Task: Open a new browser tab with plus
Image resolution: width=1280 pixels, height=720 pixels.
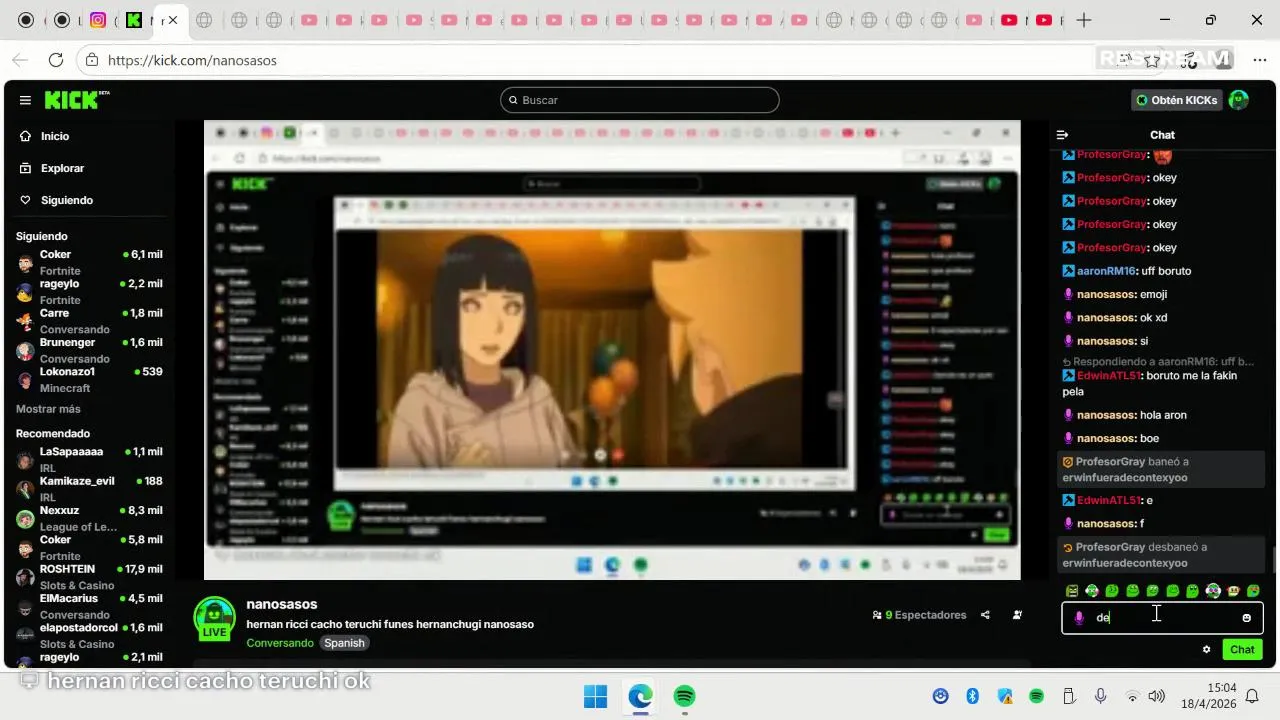Action: [x=1084, y=20]
